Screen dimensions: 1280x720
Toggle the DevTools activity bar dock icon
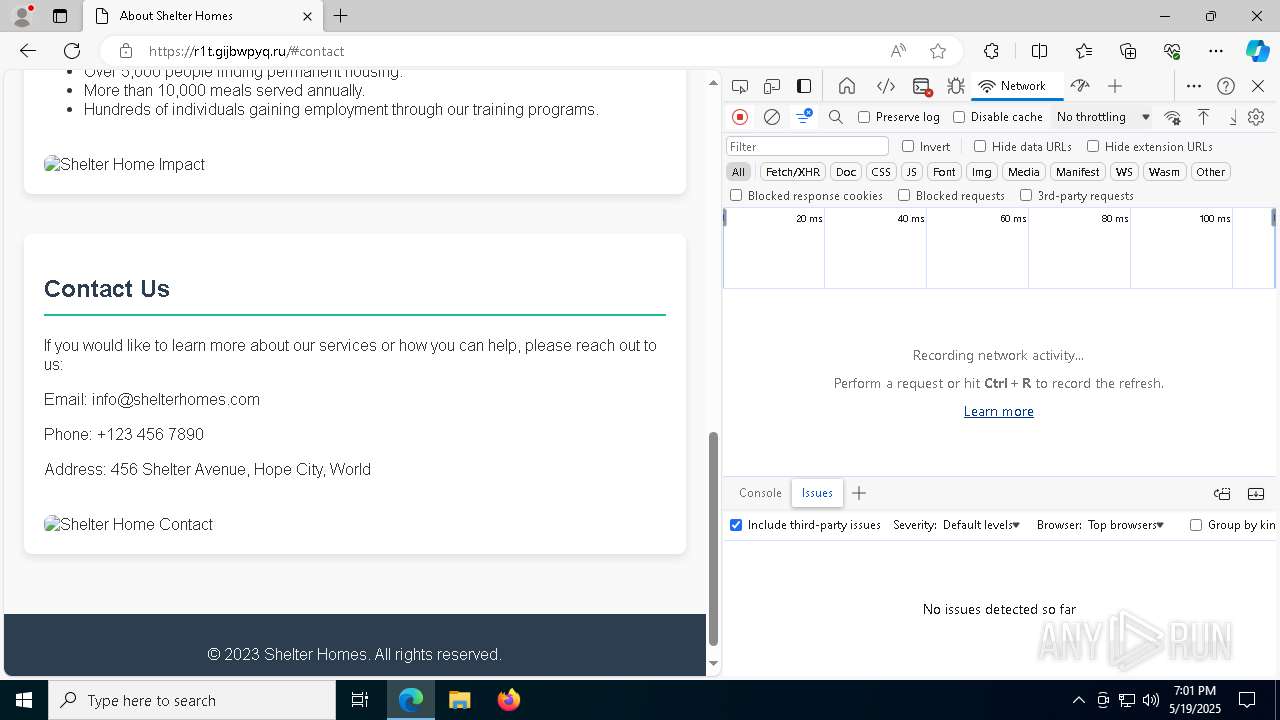804,86
